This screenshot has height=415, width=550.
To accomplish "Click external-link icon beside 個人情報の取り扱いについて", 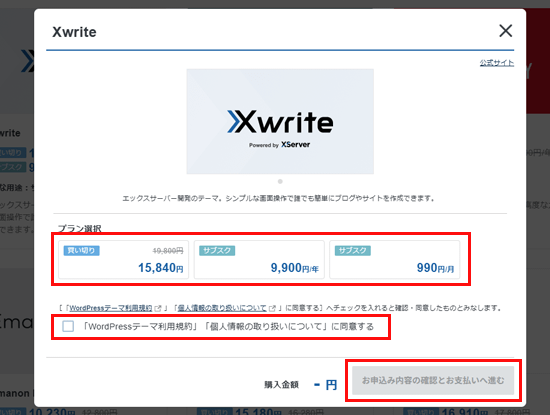I will 272,308.
